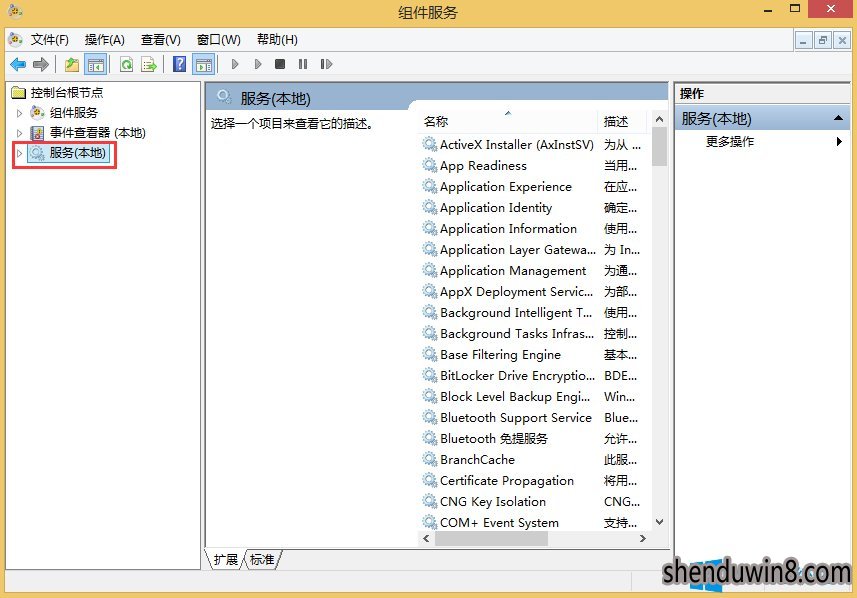Image resolution: width=857 pixels, height=598 pixels.
Task: Click the Start service play icon
Action: [x=235, y=64]
